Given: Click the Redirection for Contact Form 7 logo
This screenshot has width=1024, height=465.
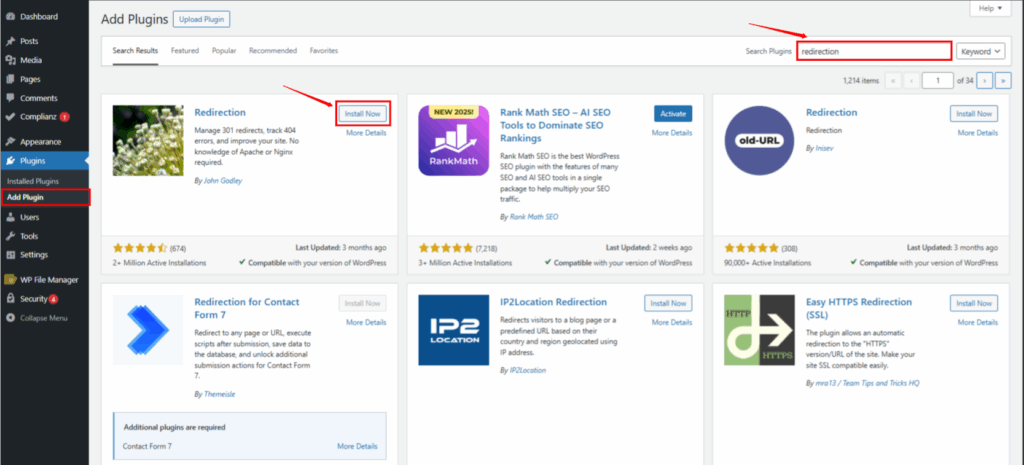Looking at the screenshot, I should coord(148,330).
